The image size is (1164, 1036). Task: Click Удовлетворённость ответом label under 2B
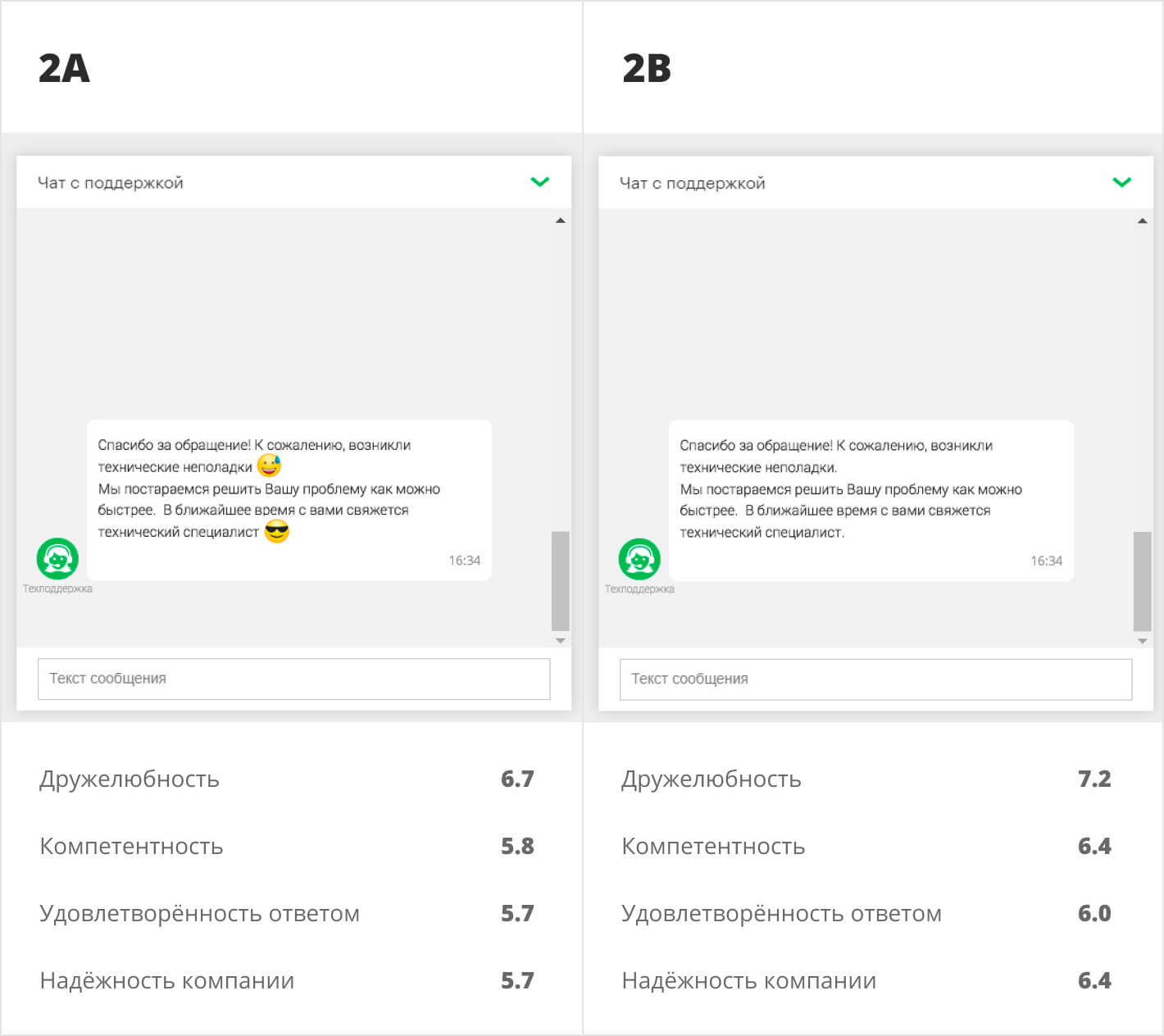point(781,913)
